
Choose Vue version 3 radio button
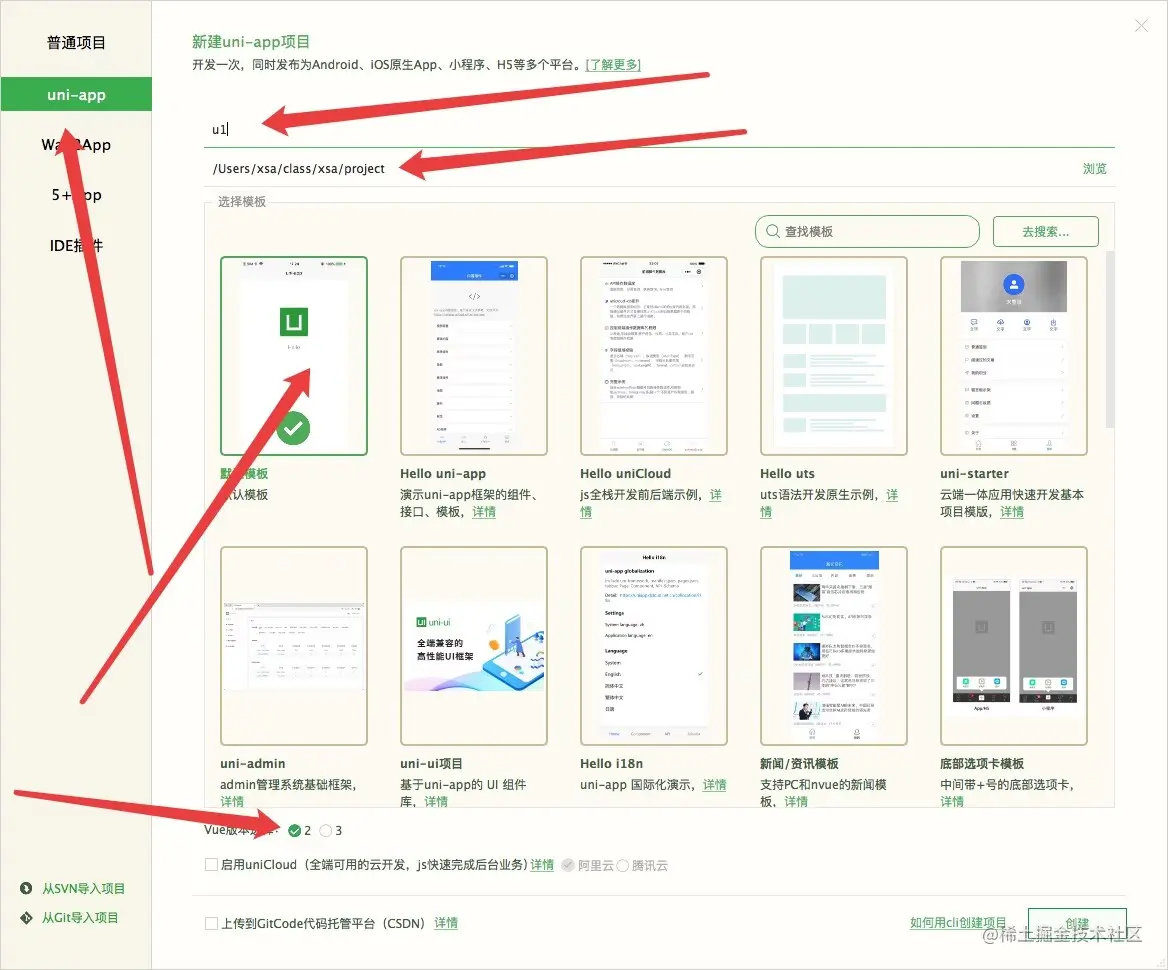[326, 831]
